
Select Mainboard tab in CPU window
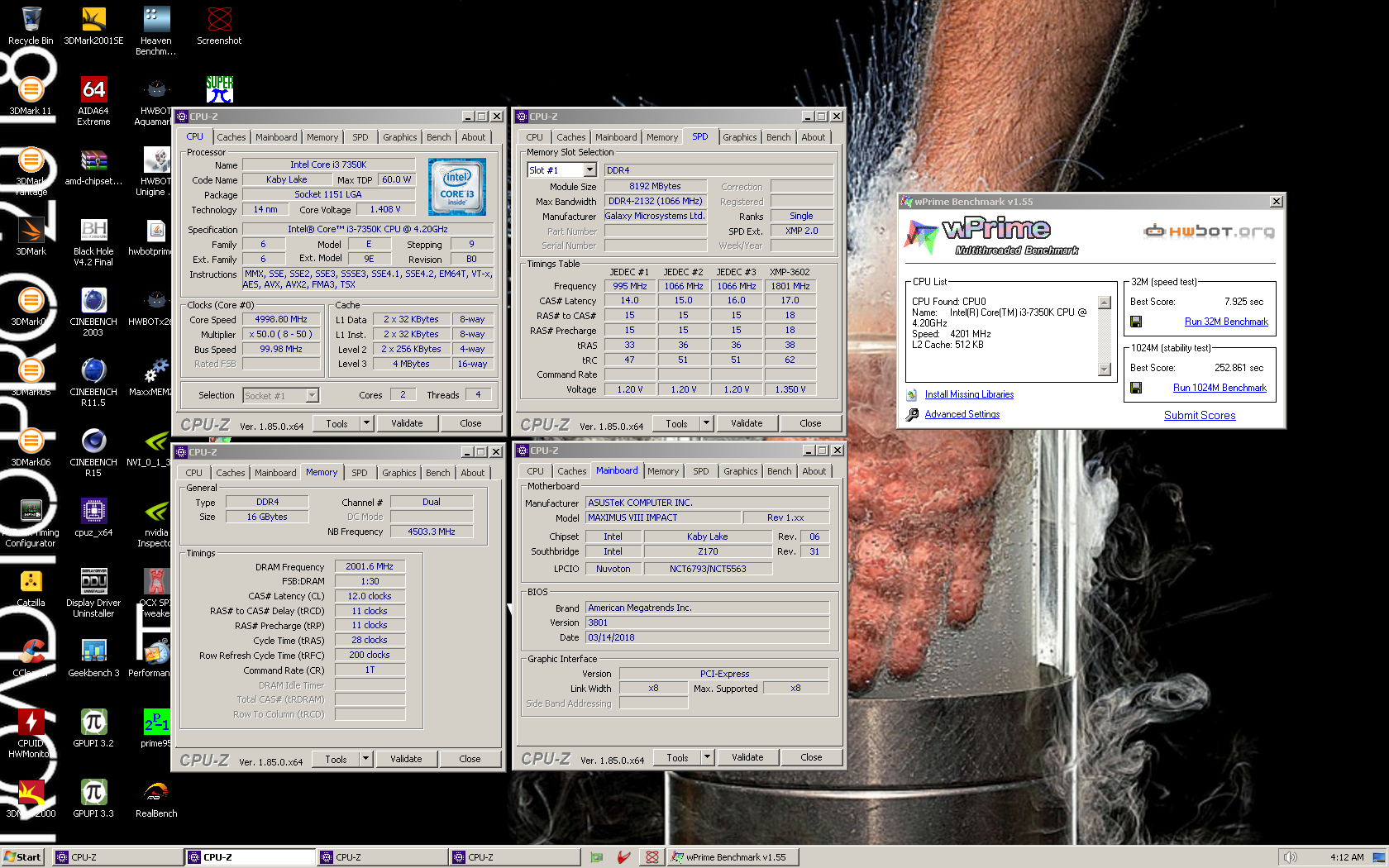coord(276,137)
